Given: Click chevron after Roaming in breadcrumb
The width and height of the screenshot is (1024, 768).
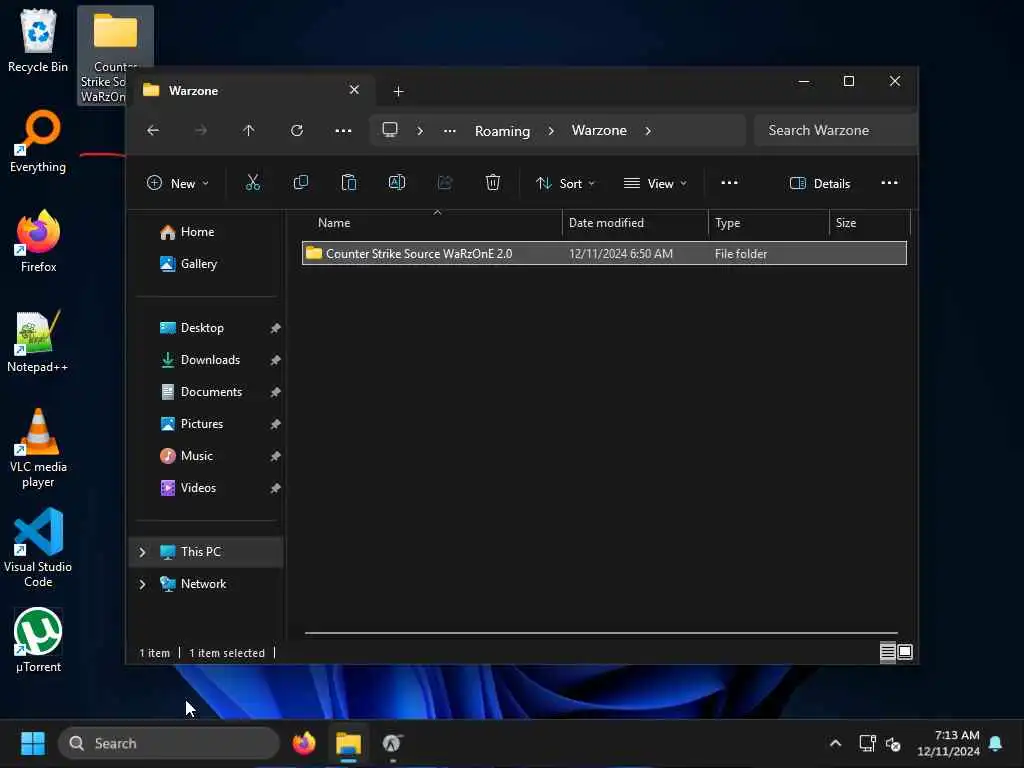Looking at the screenshot, I should 551,131.
